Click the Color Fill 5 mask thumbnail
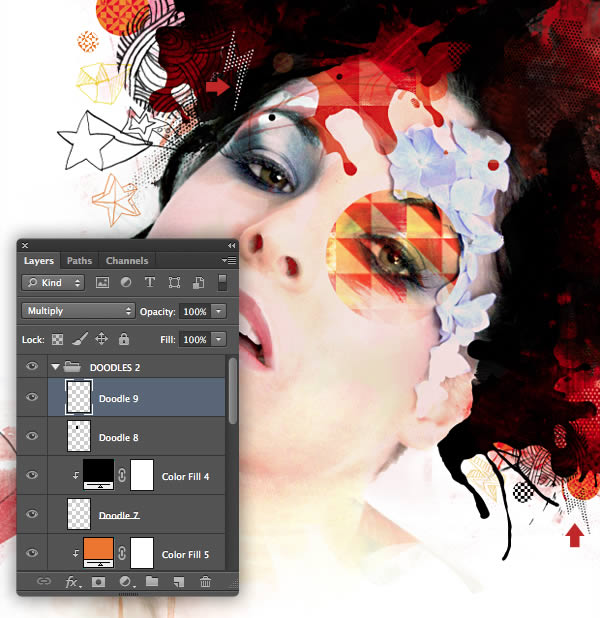Screen dimensions: 600x618 tap(142, 553)
